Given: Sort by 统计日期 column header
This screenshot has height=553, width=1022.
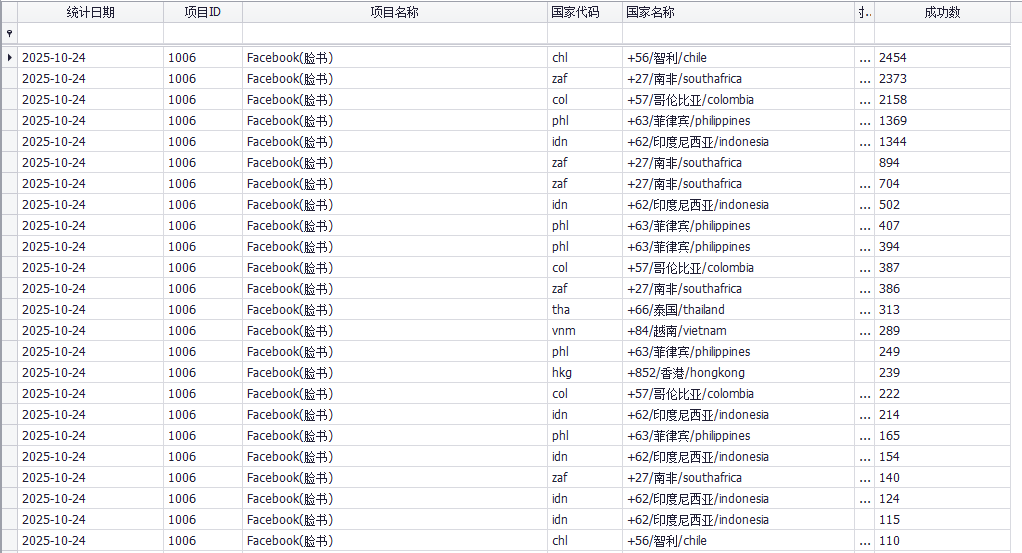Looking at the screenshot, I should coord(91,12).
